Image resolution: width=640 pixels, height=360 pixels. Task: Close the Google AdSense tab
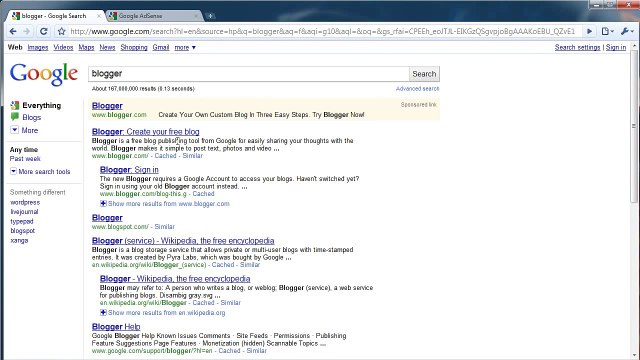pos(196,16)
